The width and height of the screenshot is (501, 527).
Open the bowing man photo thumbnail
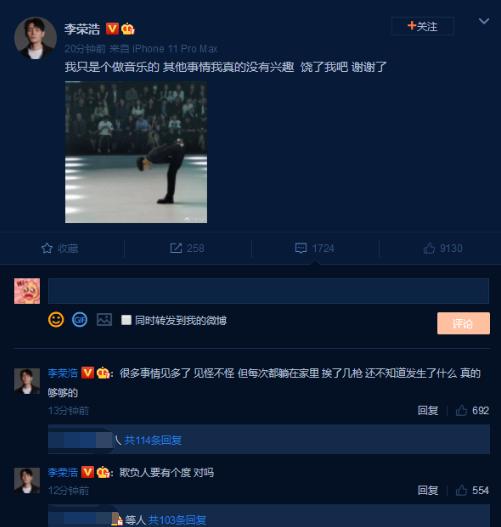[x=136, y=152]
